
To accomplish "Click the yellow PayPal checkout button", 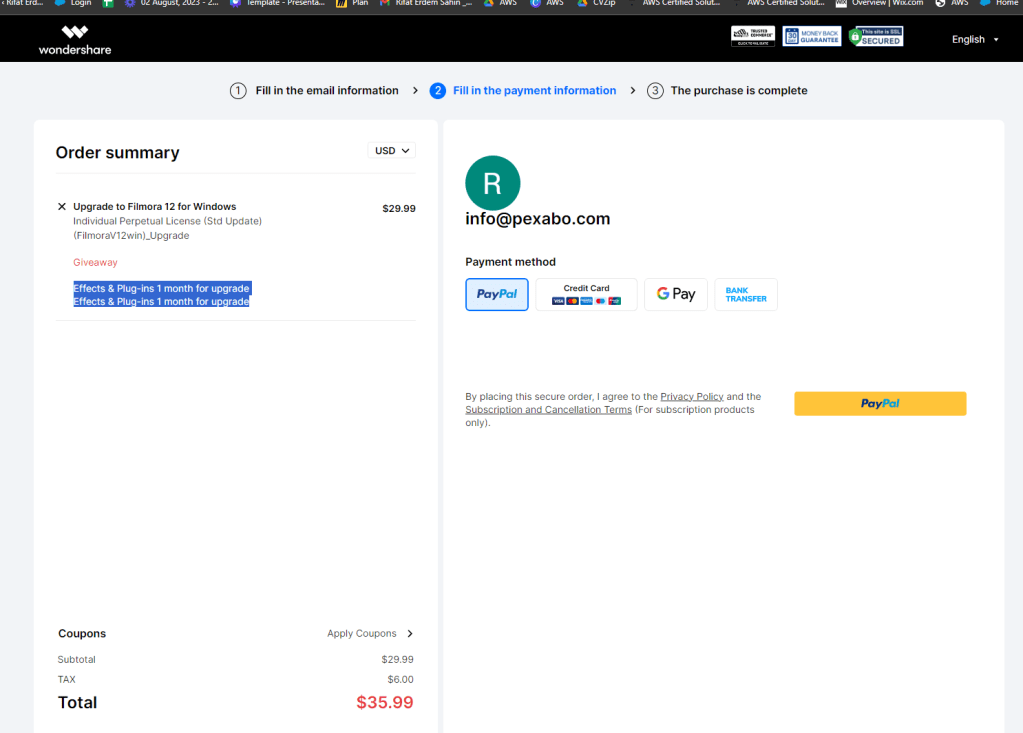I will pyautogui.click(x=879, y=404).
